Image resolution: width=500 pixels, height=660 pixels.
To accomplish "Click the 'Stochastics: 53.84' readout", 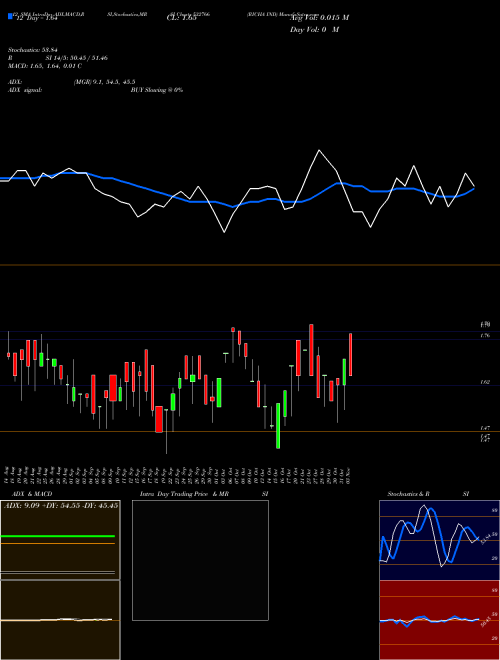I will [x=33, y=50].
